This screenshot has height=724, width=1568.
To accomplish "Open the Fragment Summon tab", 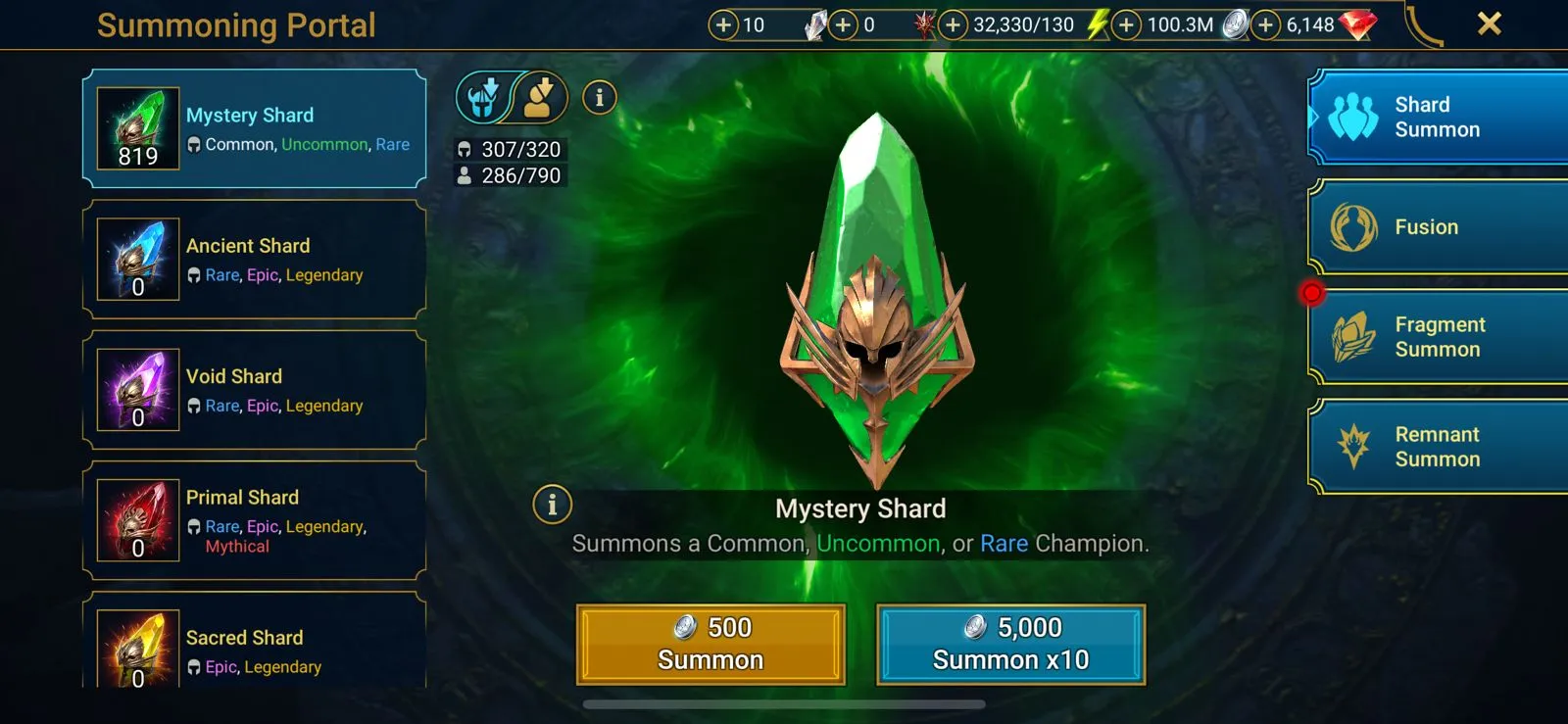I will 1439,336.
